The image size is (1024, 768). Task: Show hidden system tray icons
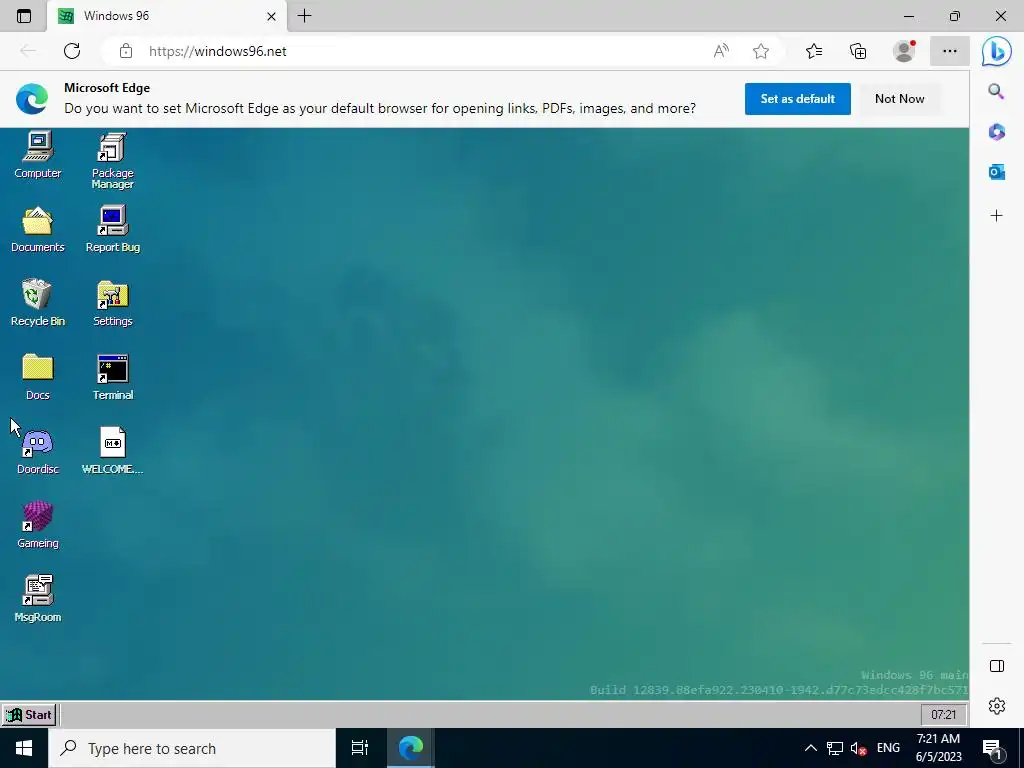pos(810,748)
